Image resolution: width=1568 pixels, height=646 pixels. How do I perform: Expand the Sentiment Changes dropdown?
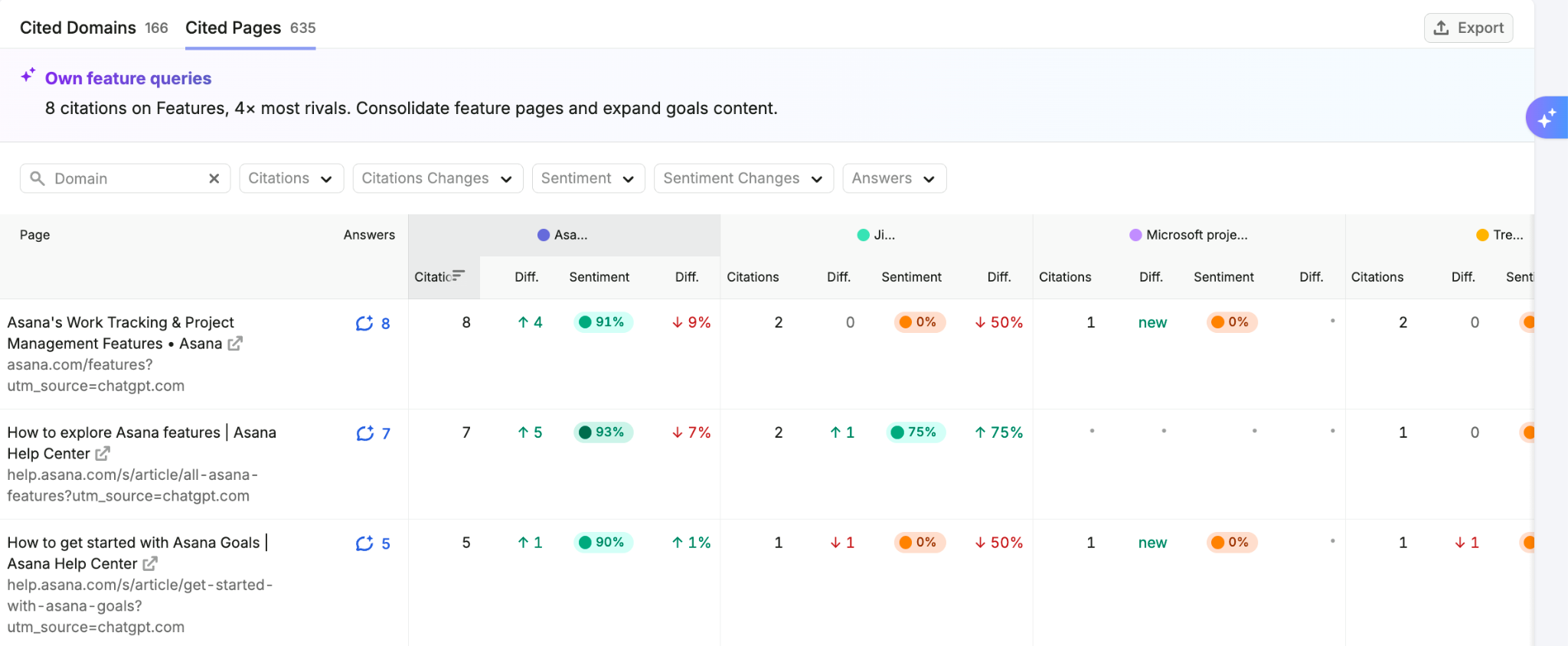743,178
